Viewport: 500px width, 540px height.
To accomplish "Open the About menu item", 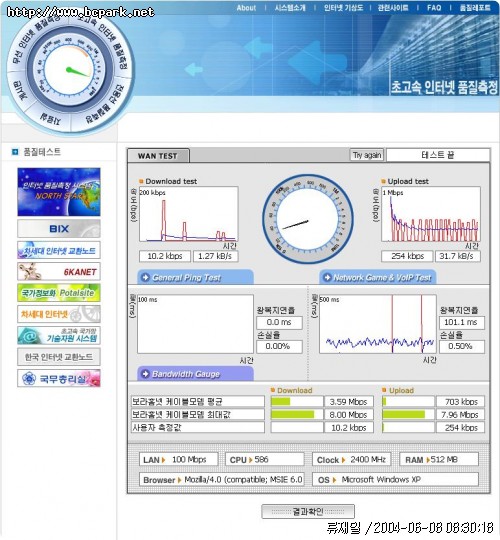I will (x=246, y=8).
